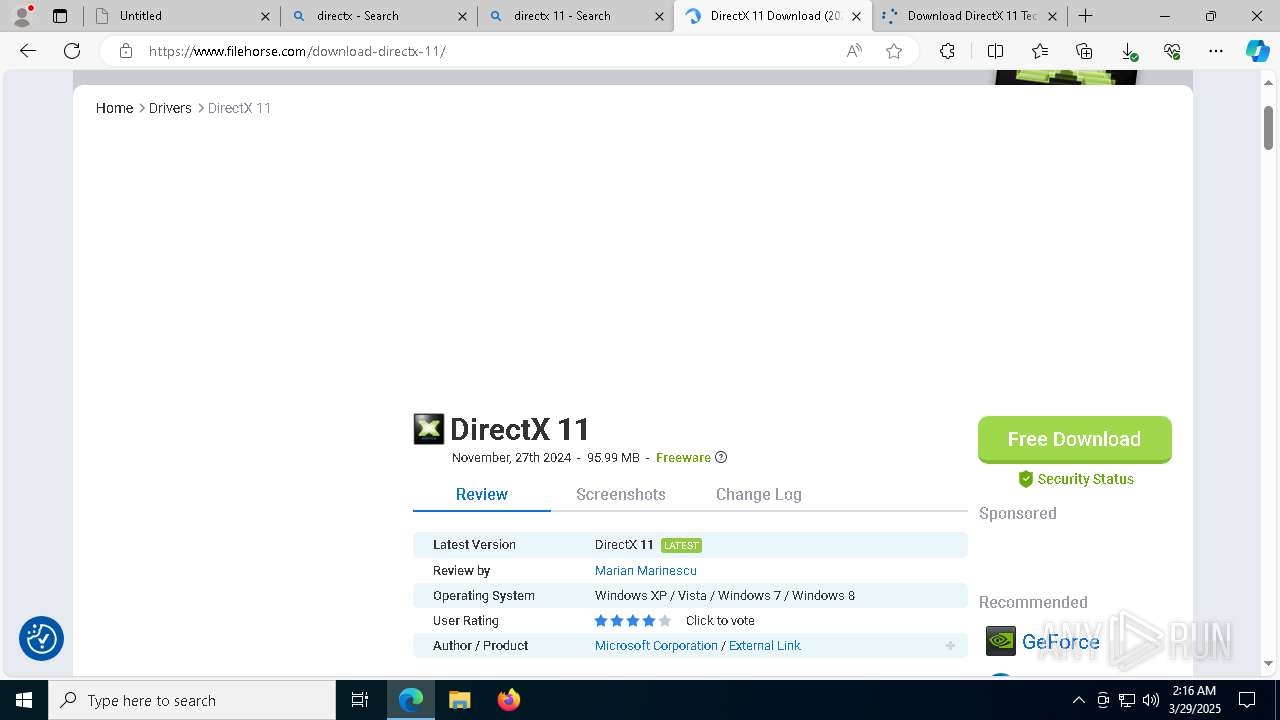The height and width of the screenshot is (720, 1280).
Task: Add this page to favorites star
Action: (894, 51)
